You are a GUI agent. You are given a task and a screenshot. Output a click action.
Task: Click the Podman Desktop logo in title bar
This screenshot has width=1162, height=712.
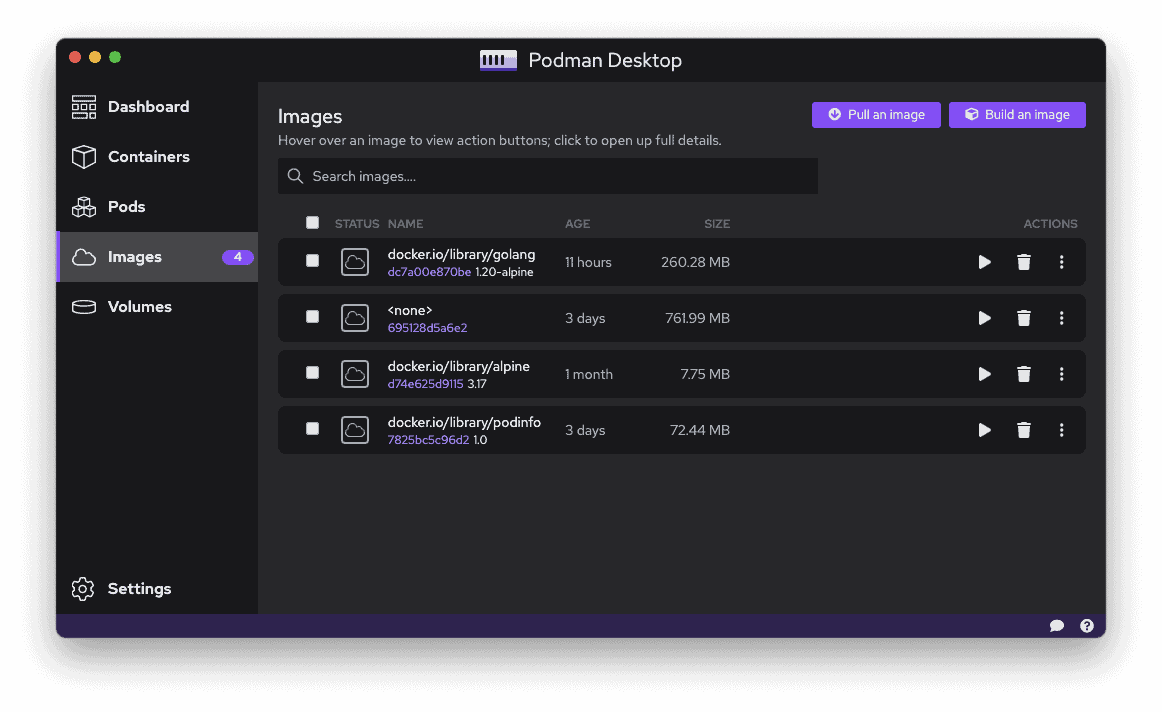[x=498, y=60]
